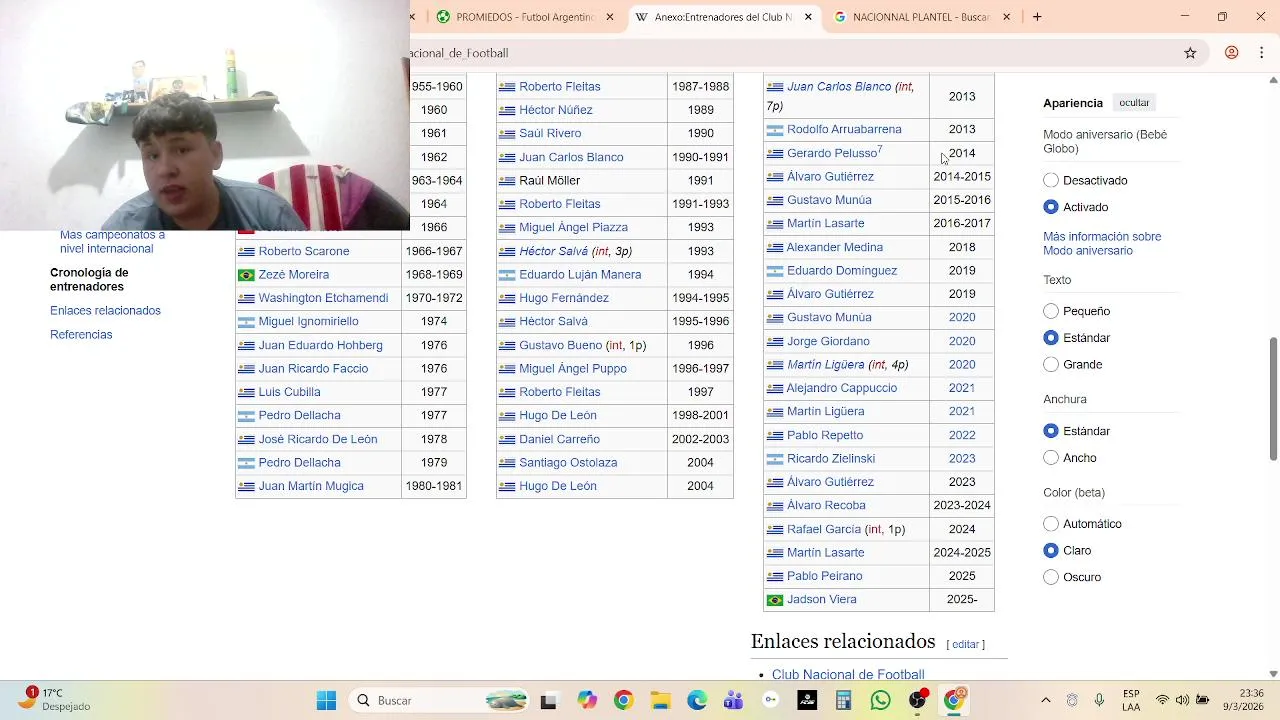This screenshot has width=1280, height=720.
Task: Open Jadson Viera coach link
Action: tap(822, 600)
